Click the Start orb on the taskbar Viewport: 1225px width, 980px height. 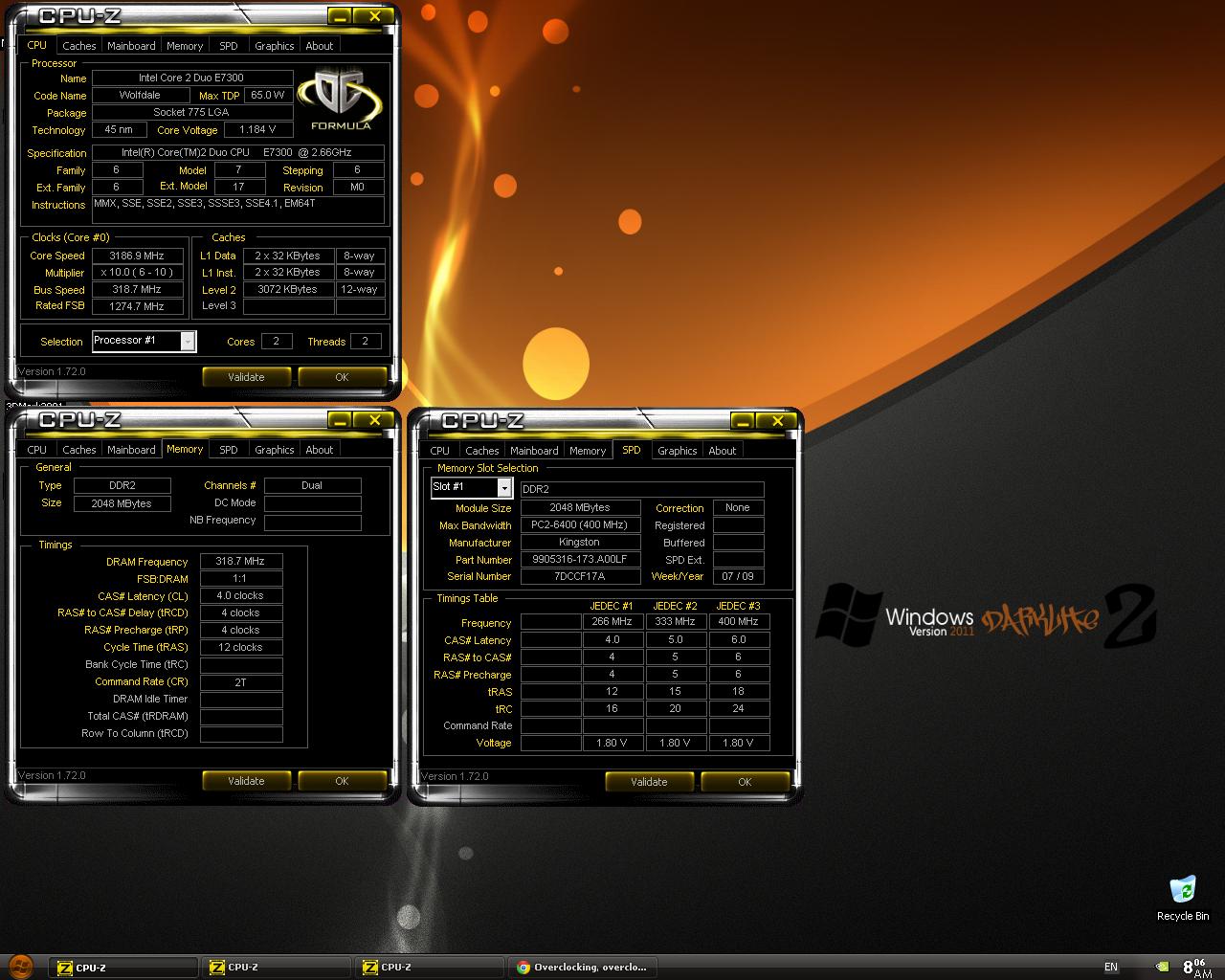click(20, 966)
